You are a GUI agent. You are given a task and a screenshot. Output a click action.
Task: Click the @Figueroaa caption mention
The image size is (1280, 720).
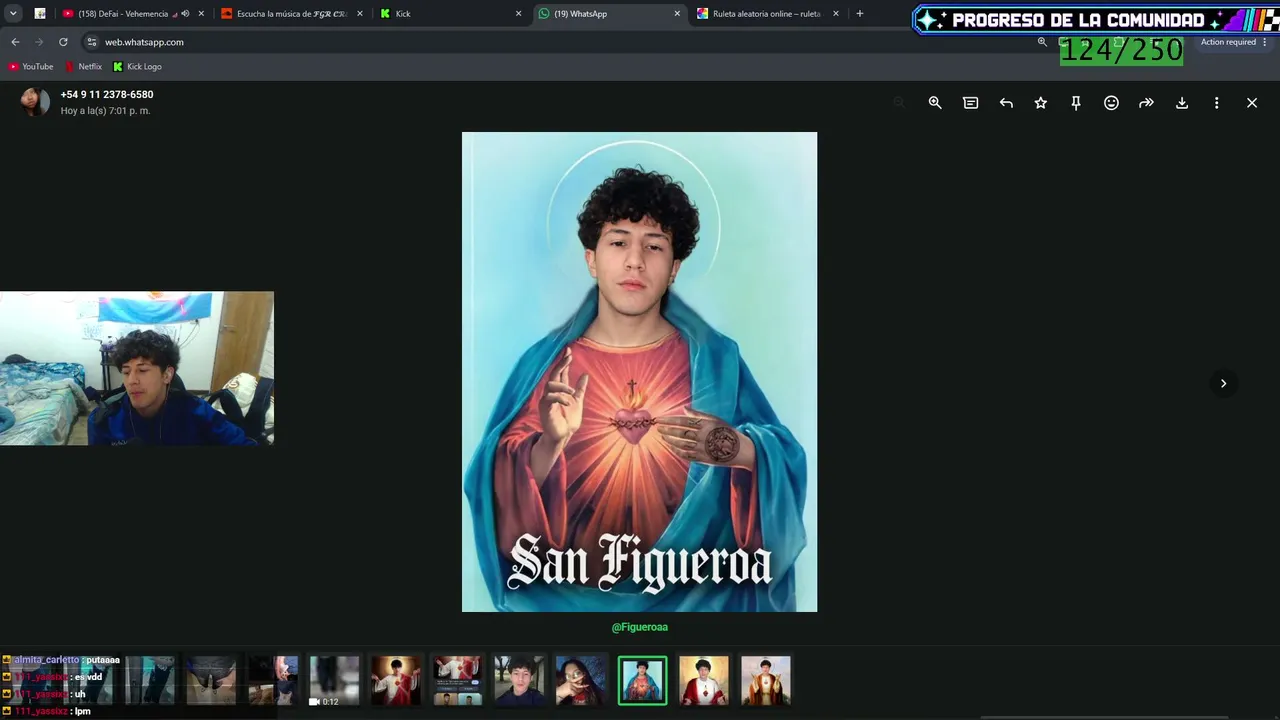(x=640, y=627)
